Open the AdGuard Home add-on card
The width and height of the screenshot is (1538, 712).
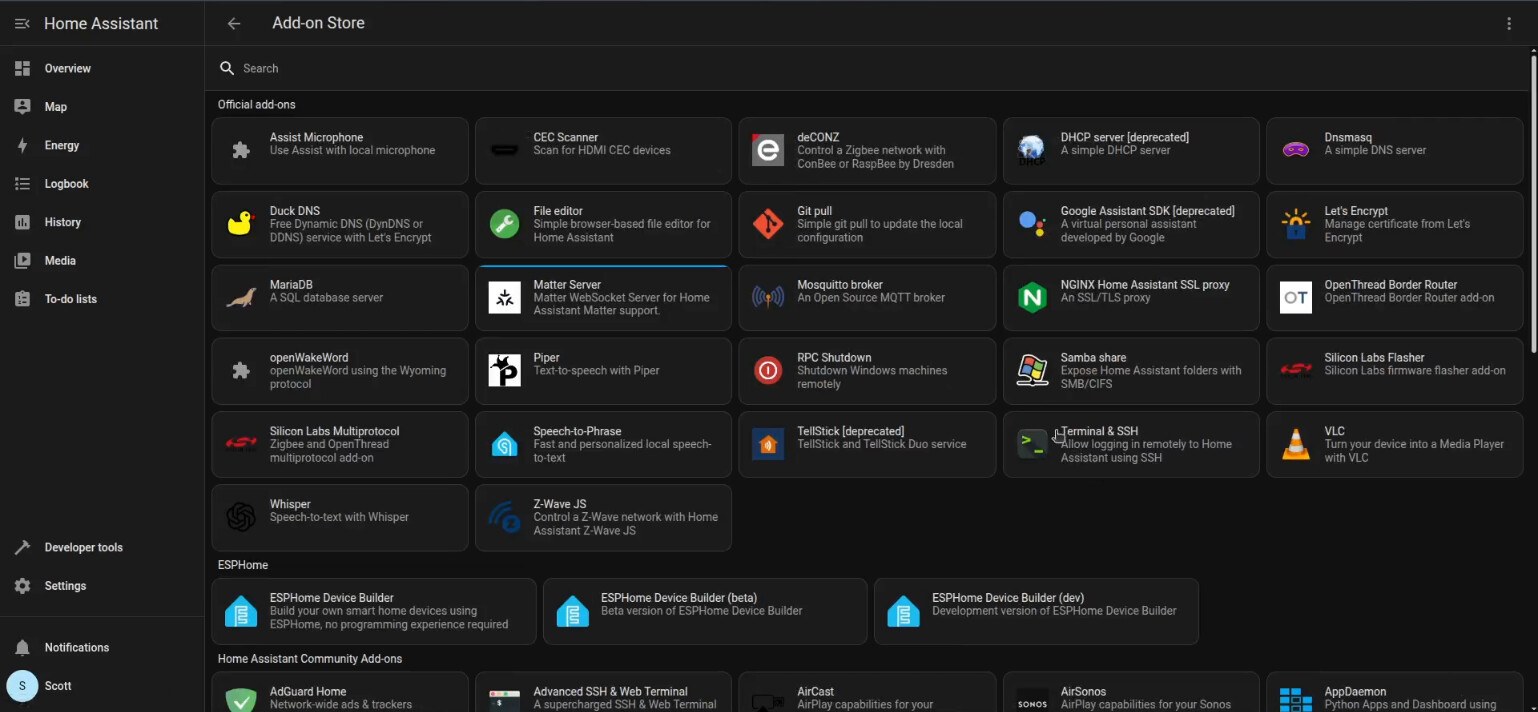pyautogui.click(x=340, y=692)
